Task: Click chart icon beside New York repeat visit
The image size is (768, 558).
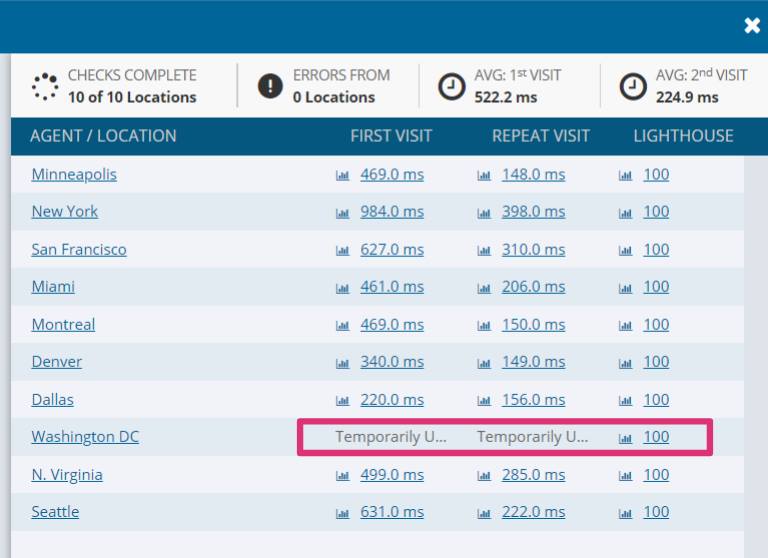Action: pos(485,212)
